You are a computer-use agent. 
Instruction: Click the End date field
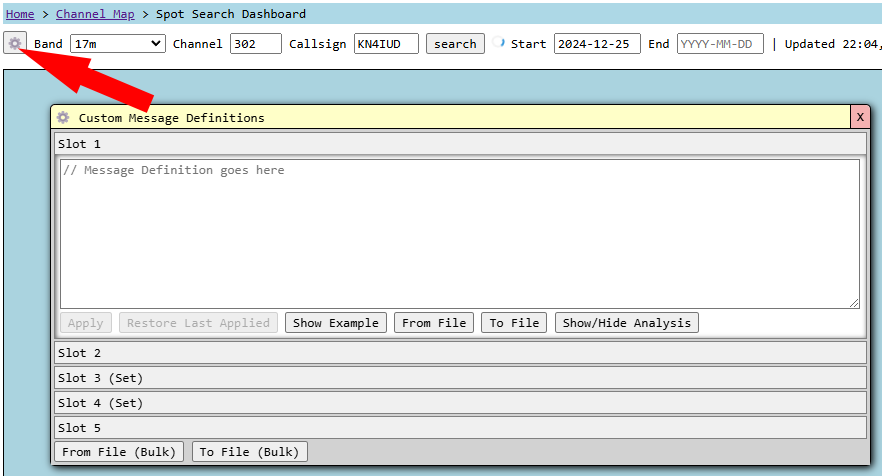(720, 44)
